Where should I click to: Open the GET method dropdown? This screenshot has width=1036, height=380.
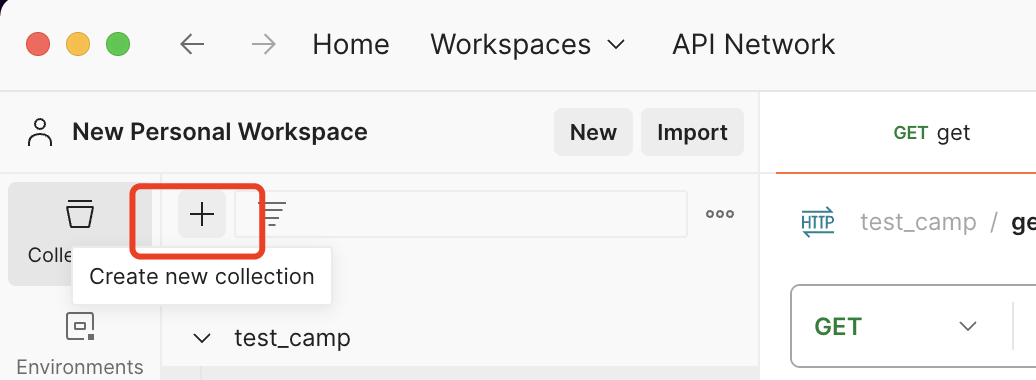(x=896, y=326)
